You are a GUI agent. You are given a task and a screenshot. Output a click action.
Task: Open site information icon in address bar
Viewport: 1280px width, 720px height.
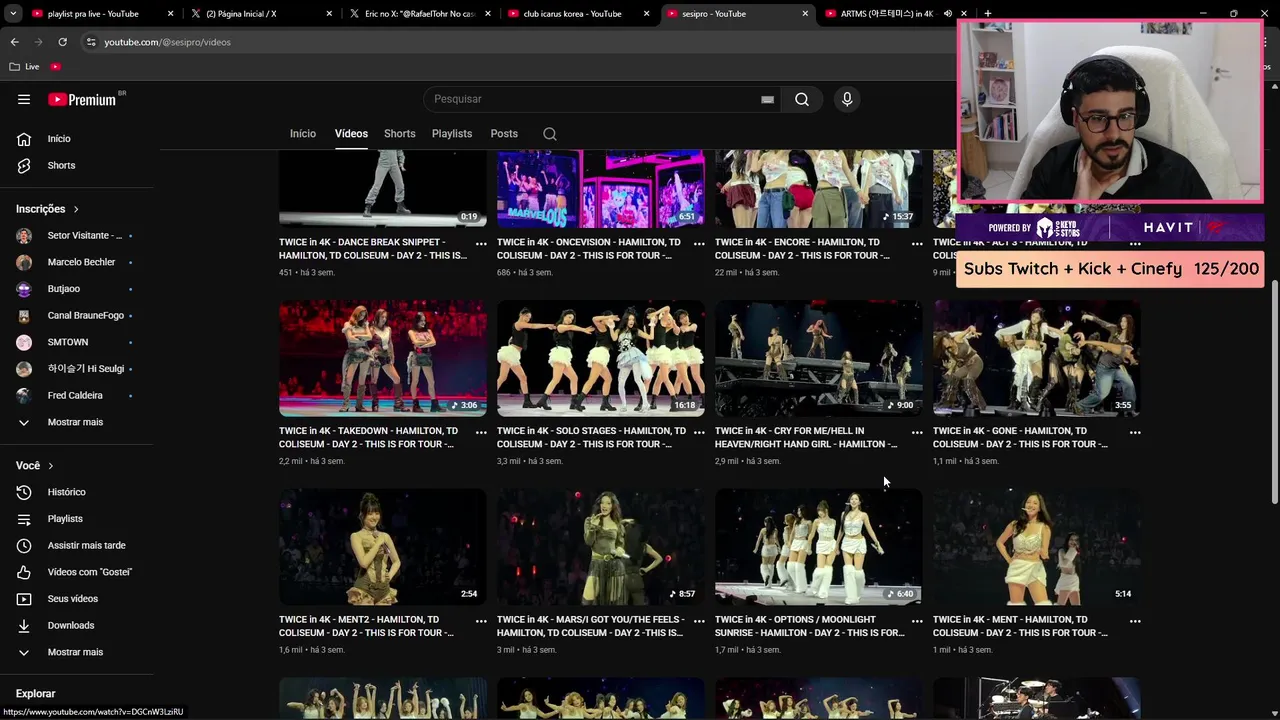point(91,42)
